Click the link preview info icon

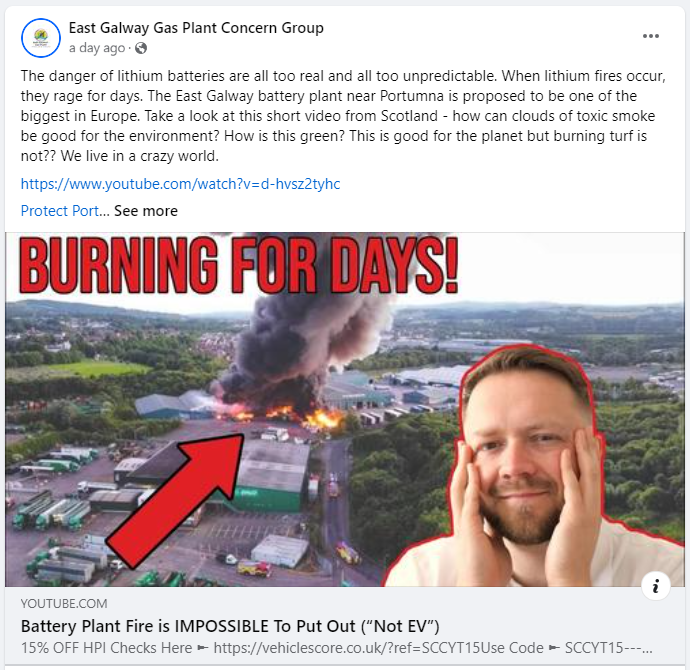pos(656,586)
